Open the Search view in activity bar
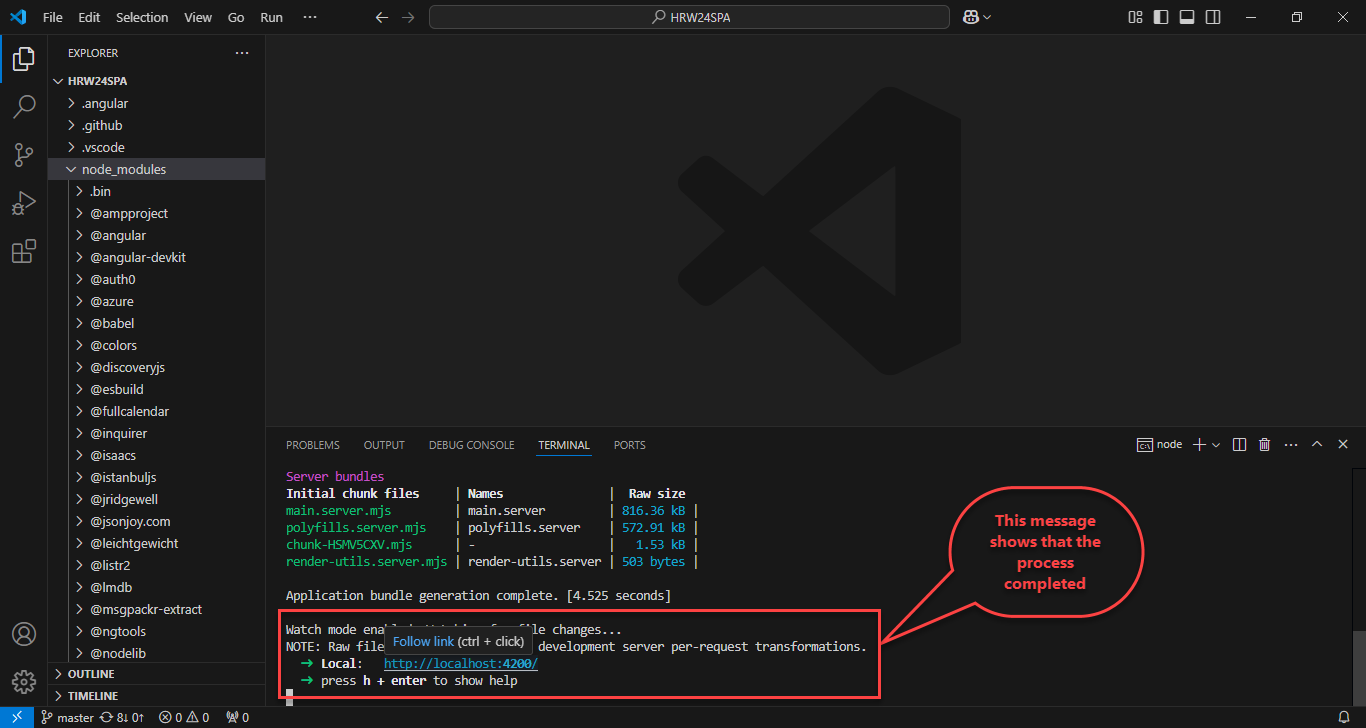1366x728 pixels. 24,106
